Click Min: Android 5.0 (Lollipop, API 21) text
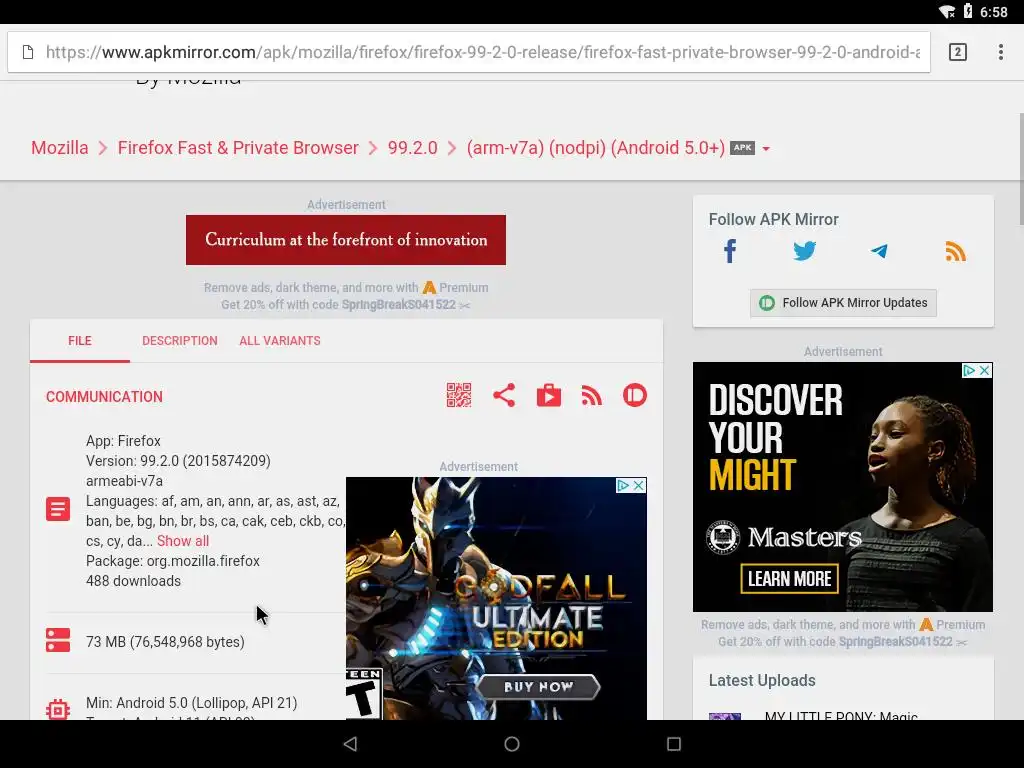 [191, 703]
